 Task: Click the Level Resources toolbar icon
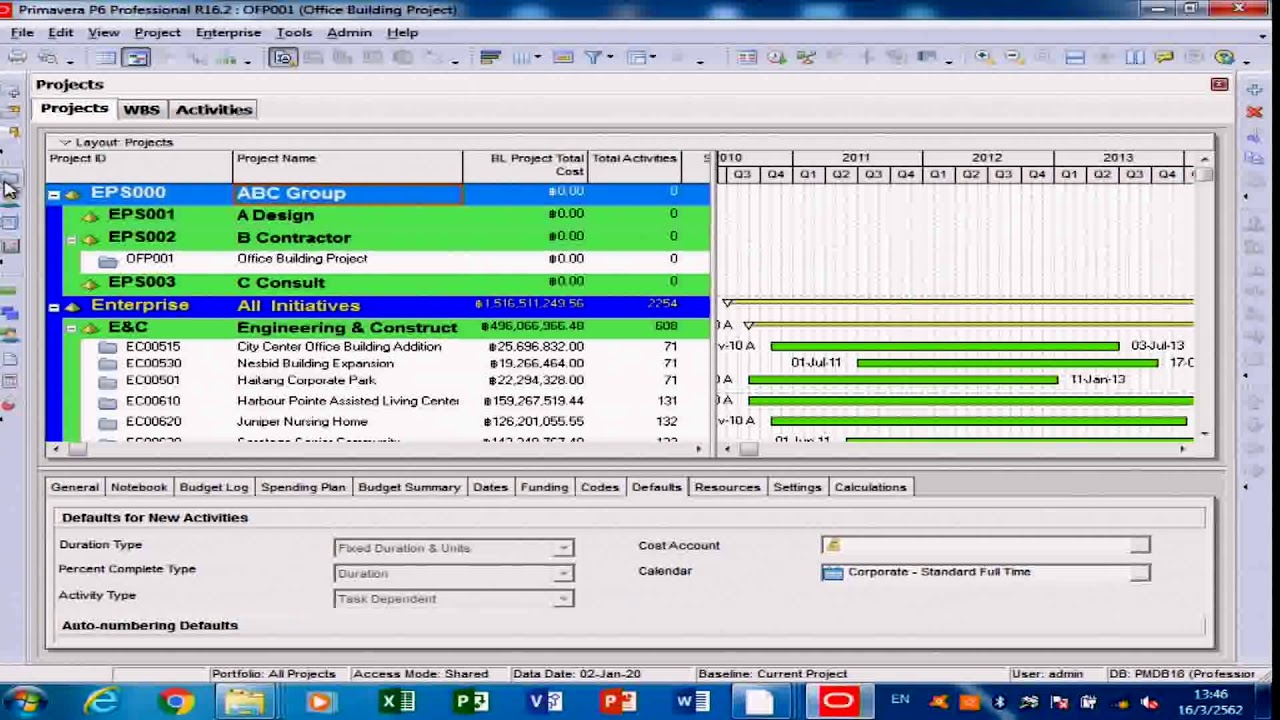pyautogui.click(x=807, y=57)
